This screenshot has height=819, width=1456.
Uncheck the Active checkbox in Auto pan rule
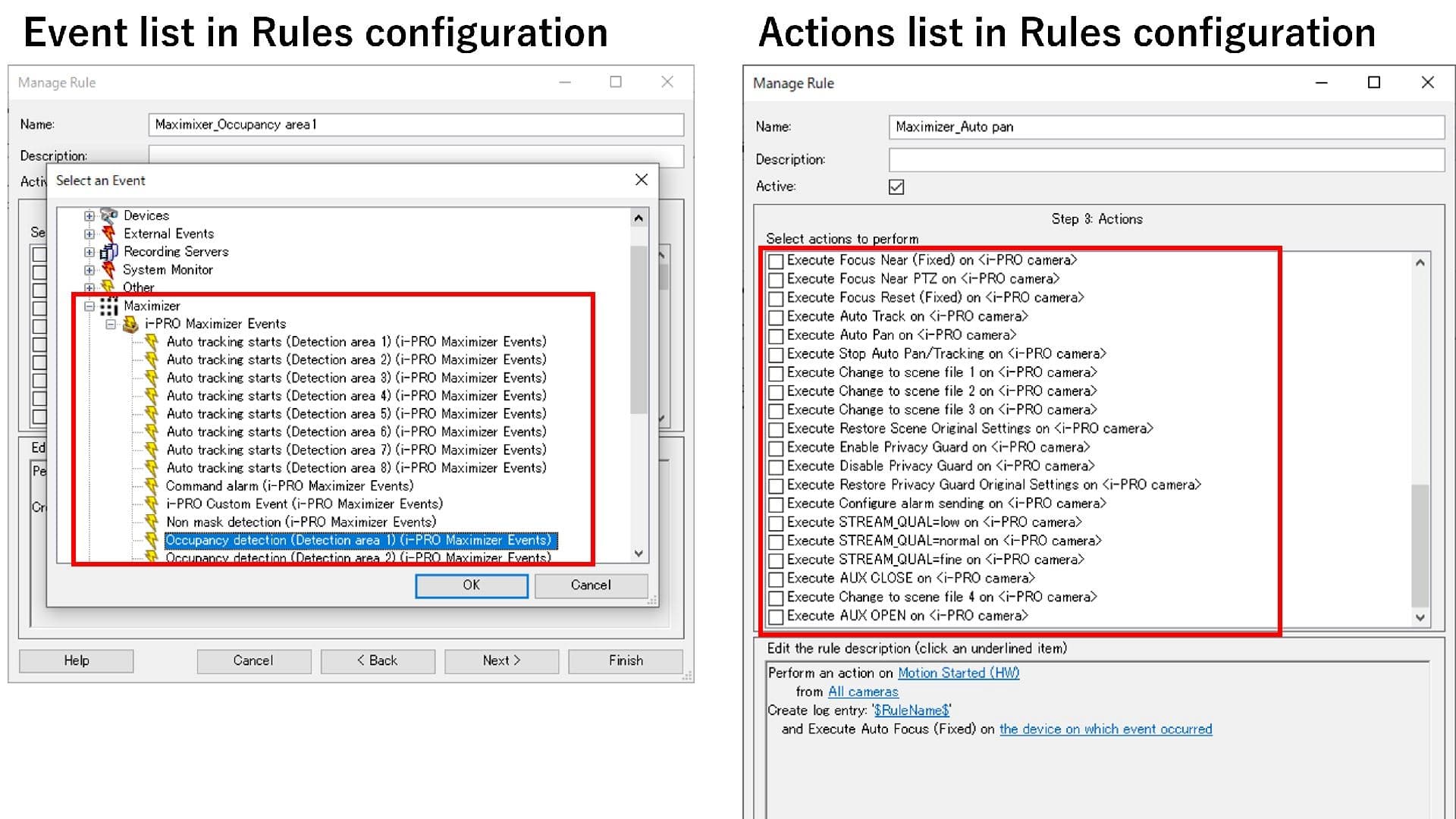[896, 187]
